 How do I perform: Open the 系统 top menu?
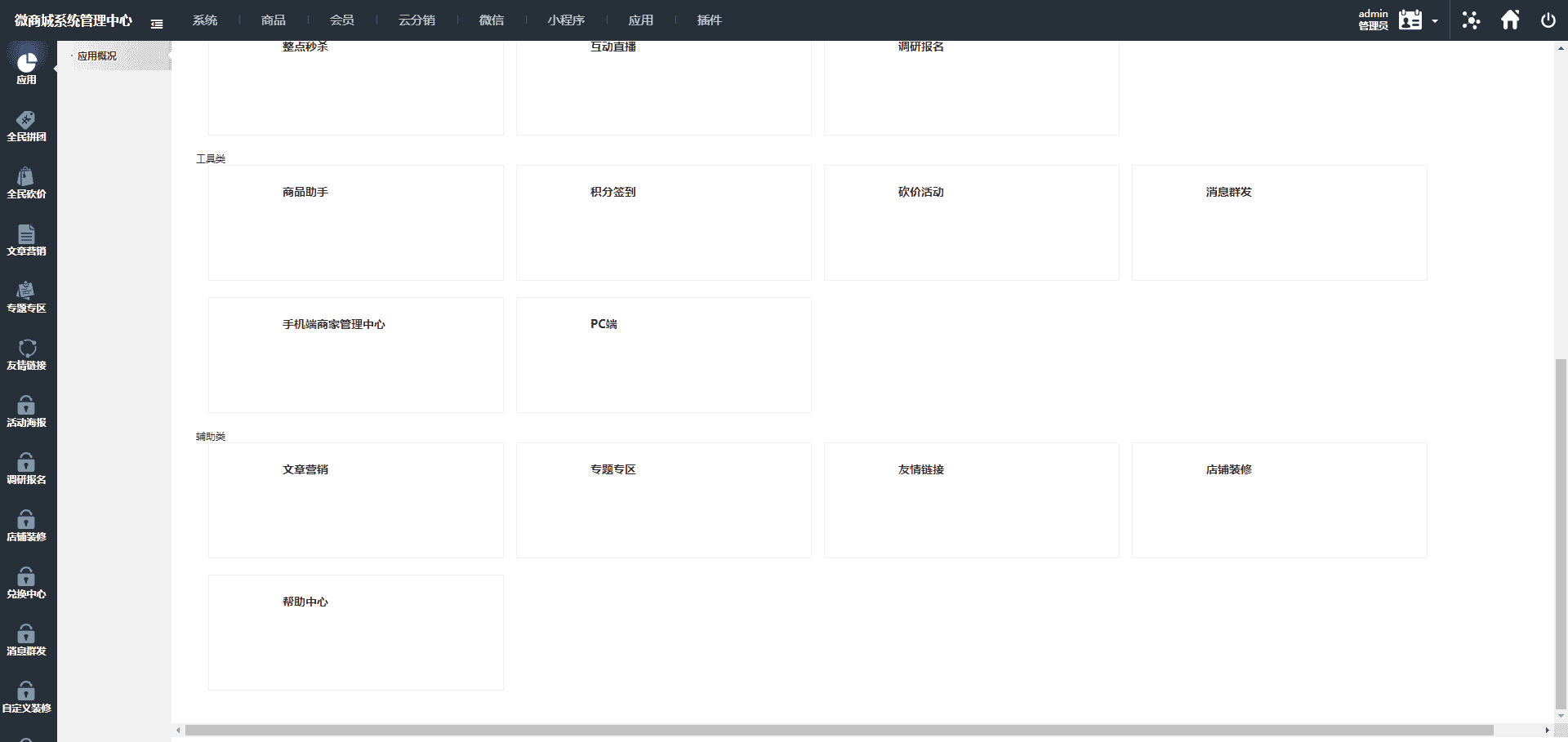(x=205, y=20)
